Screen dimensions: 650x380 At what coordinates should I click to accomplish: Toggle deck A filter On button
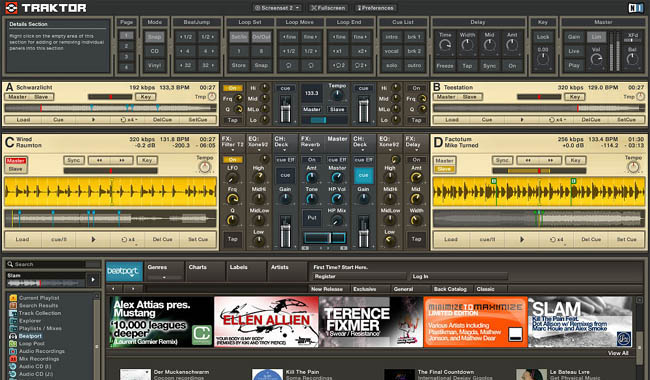233,88
